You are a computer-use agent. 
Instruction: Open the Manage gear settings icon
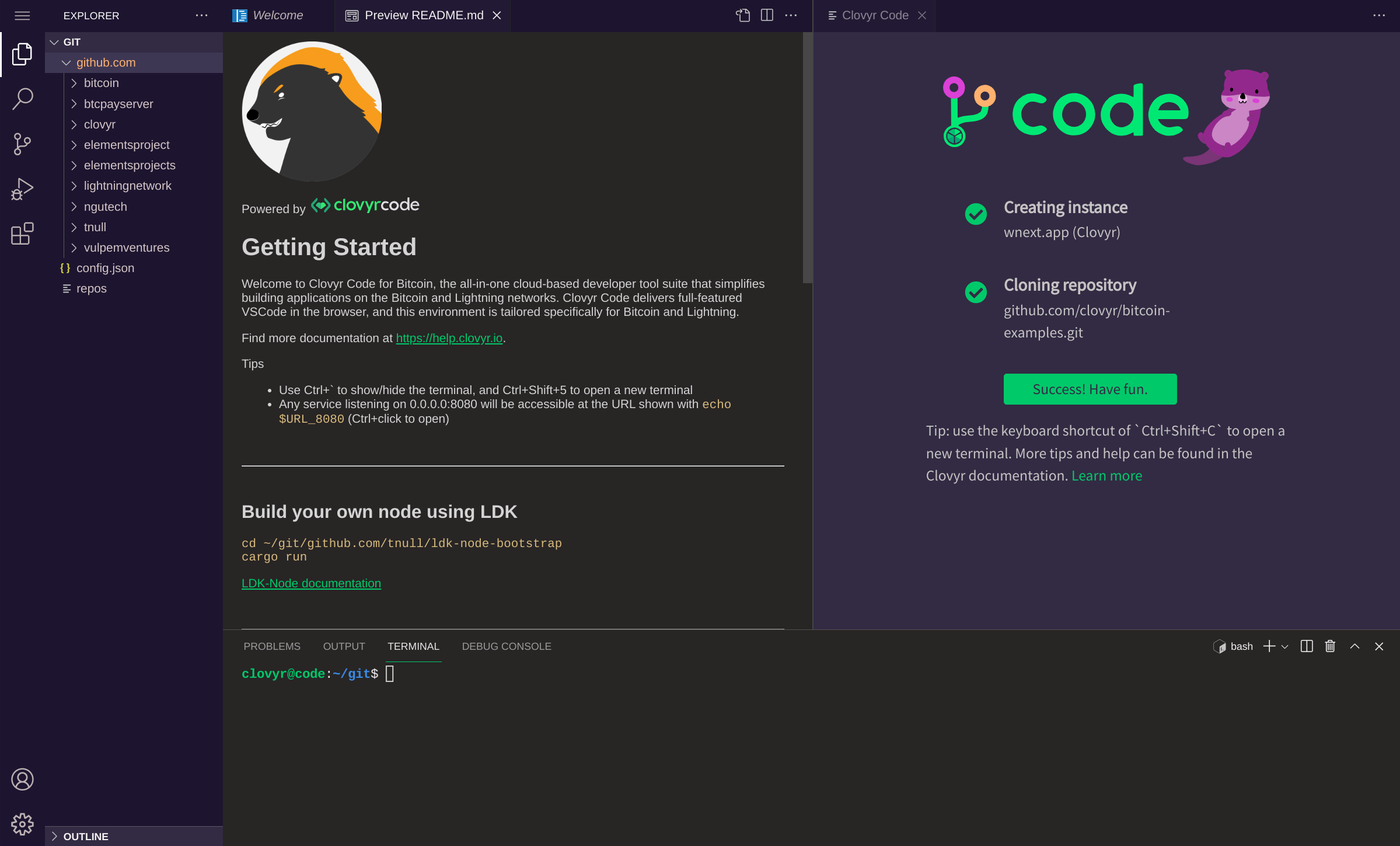click(22, 824)
